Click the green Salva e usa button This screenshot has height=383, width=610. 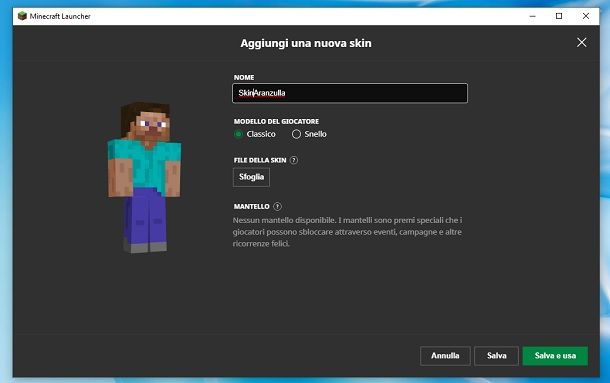click(555, 356)
